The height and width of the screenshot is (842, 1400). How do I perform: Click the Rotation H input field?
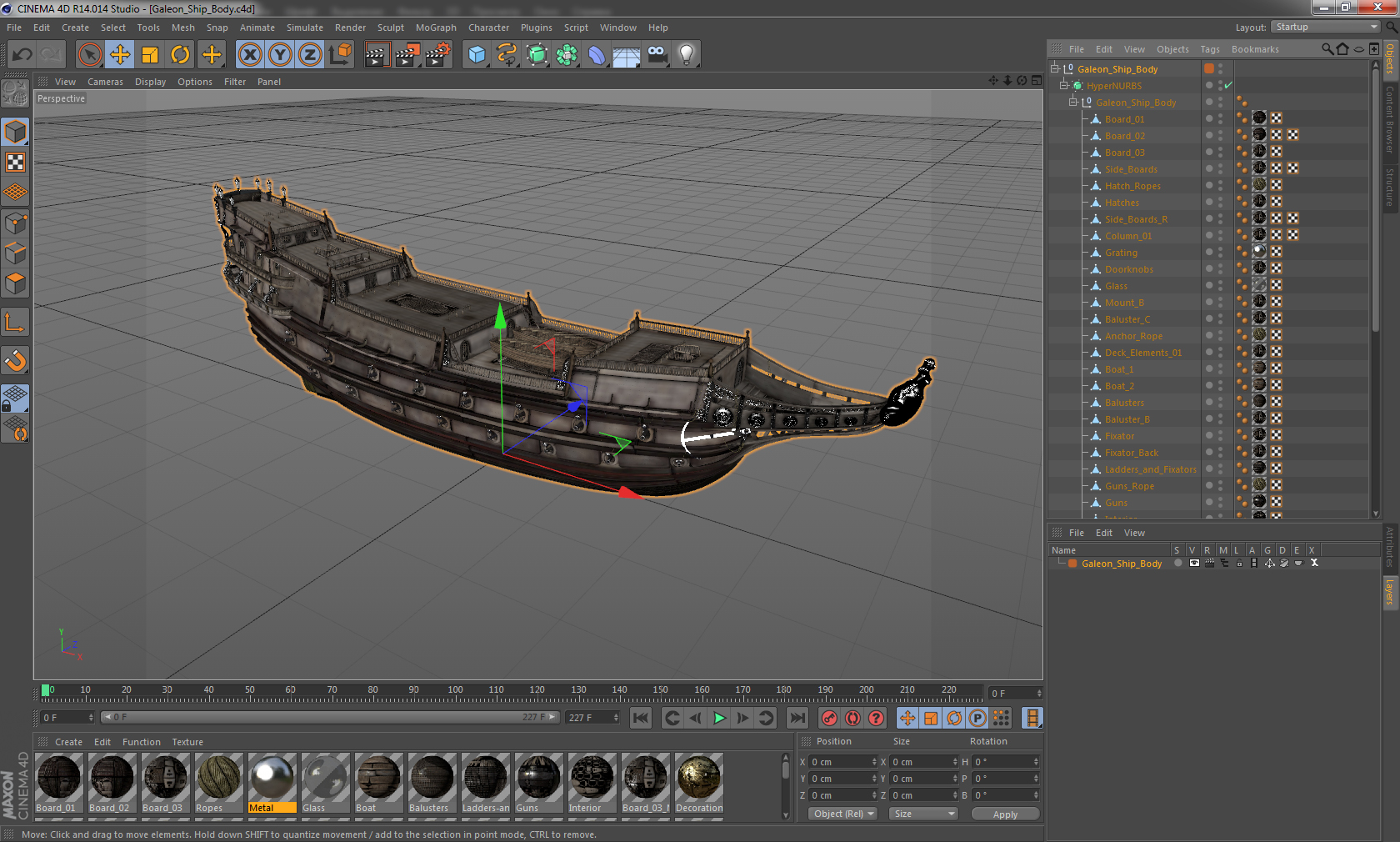point(1006,762)
